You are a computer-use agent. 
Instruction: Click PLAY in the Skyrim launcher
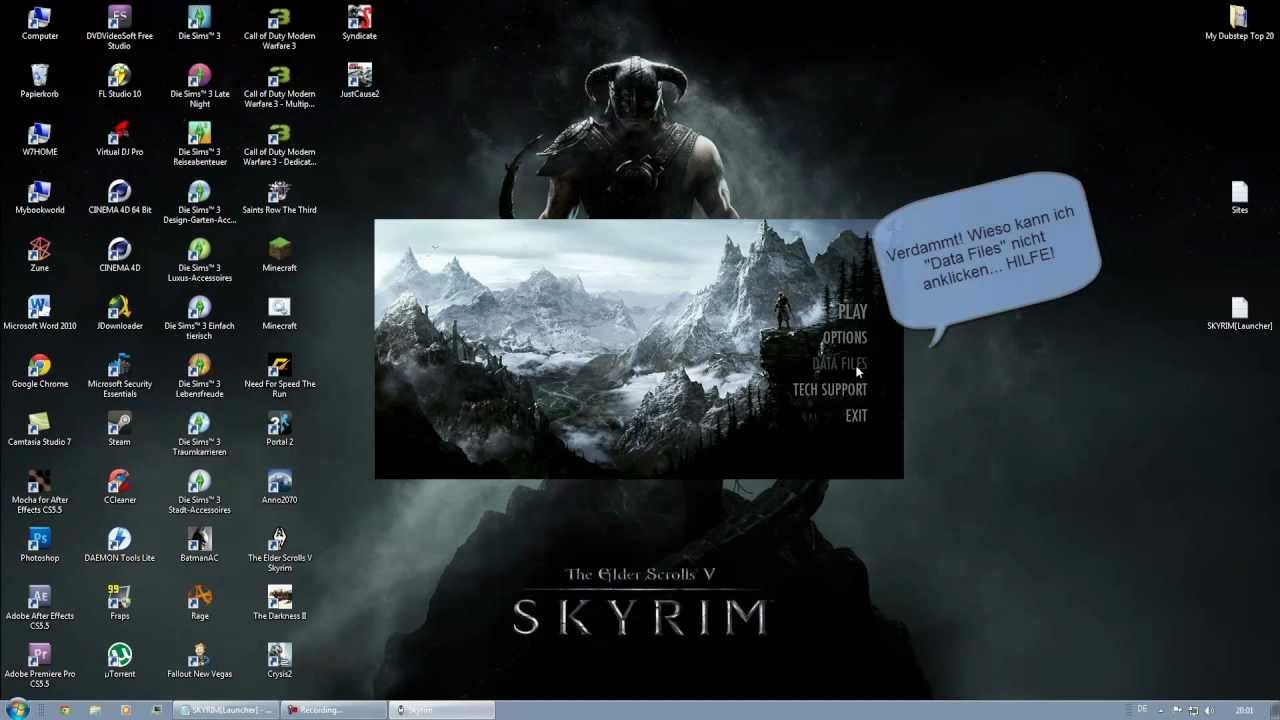pos(852,312)
